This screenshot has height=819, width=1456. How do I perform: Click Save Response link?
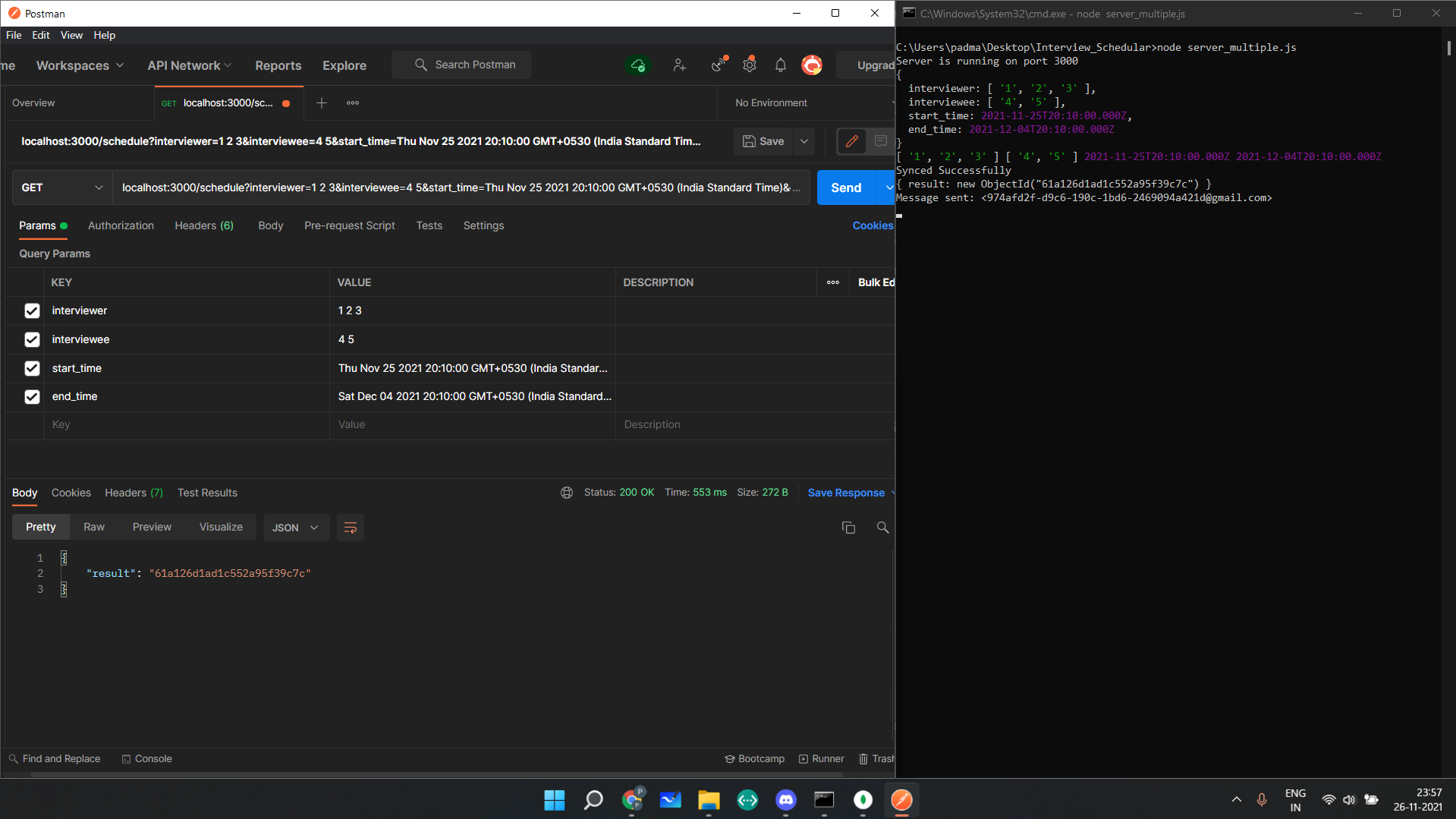pos(846,493)
